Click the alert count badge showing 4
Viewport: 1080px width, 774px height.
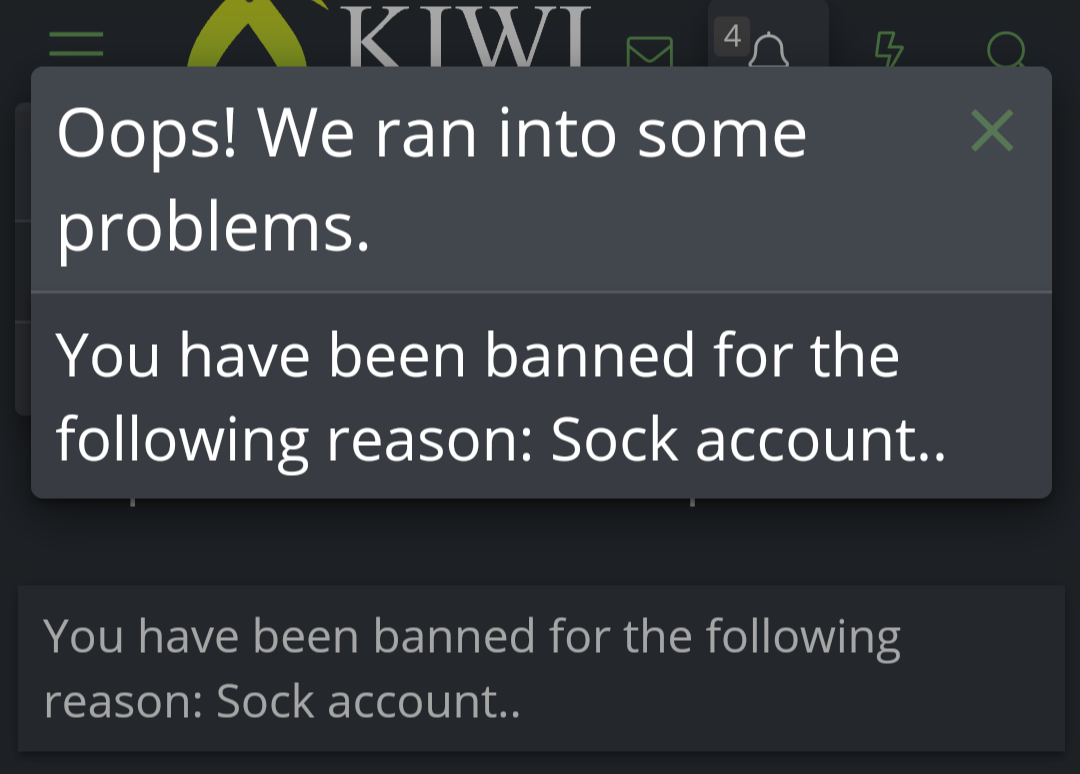(731, 36)
